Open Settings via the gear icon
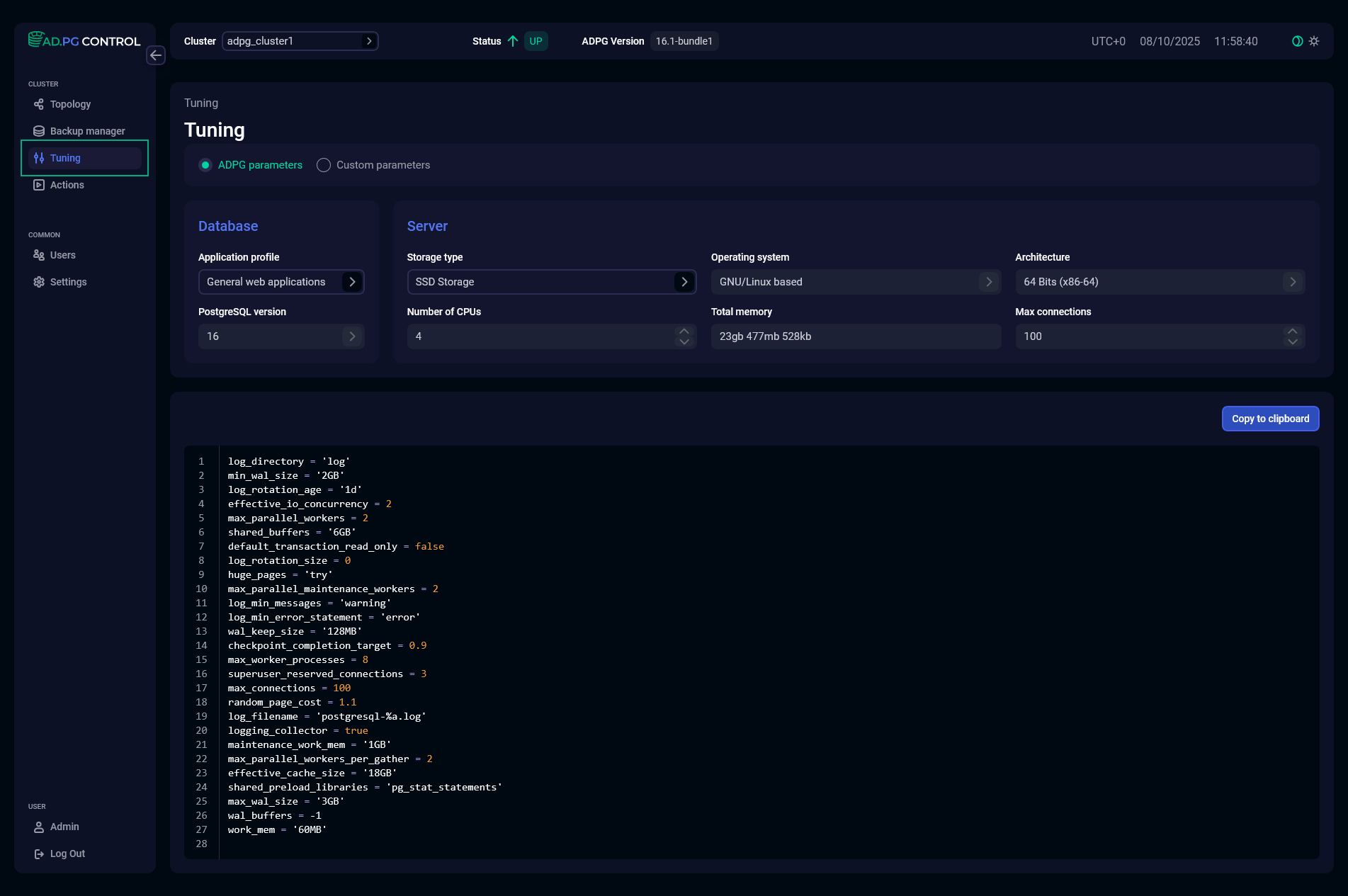The image size is (1348, 896). point(39,281)
